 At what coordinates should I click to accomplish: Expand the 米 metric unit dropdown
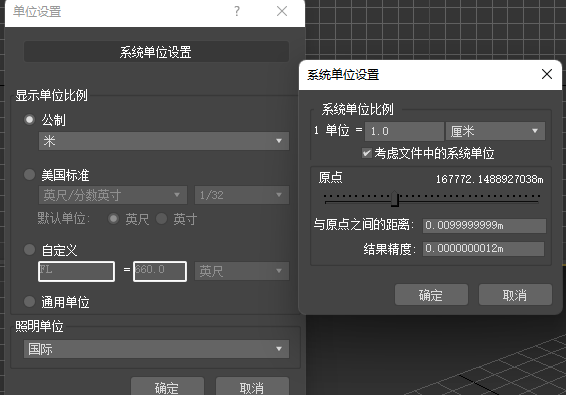164,141
